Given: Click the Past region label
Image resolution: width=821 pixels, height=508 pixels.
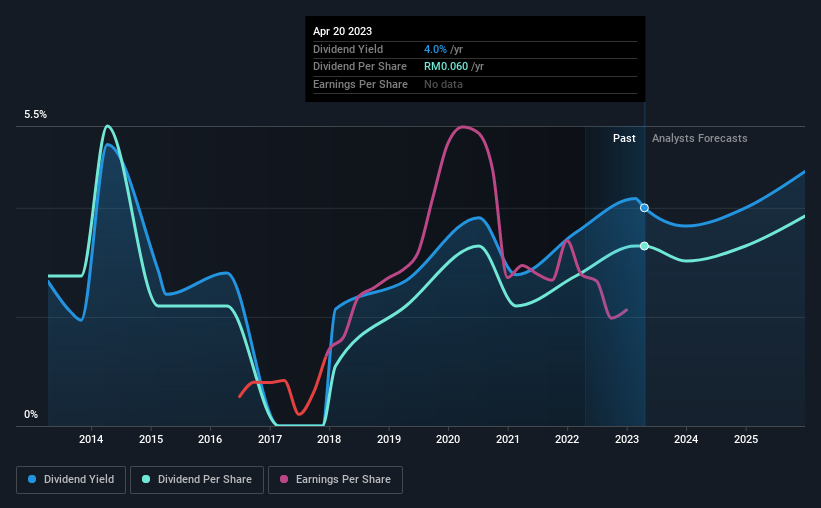Looking at the screenshot, I should (624, 138).
